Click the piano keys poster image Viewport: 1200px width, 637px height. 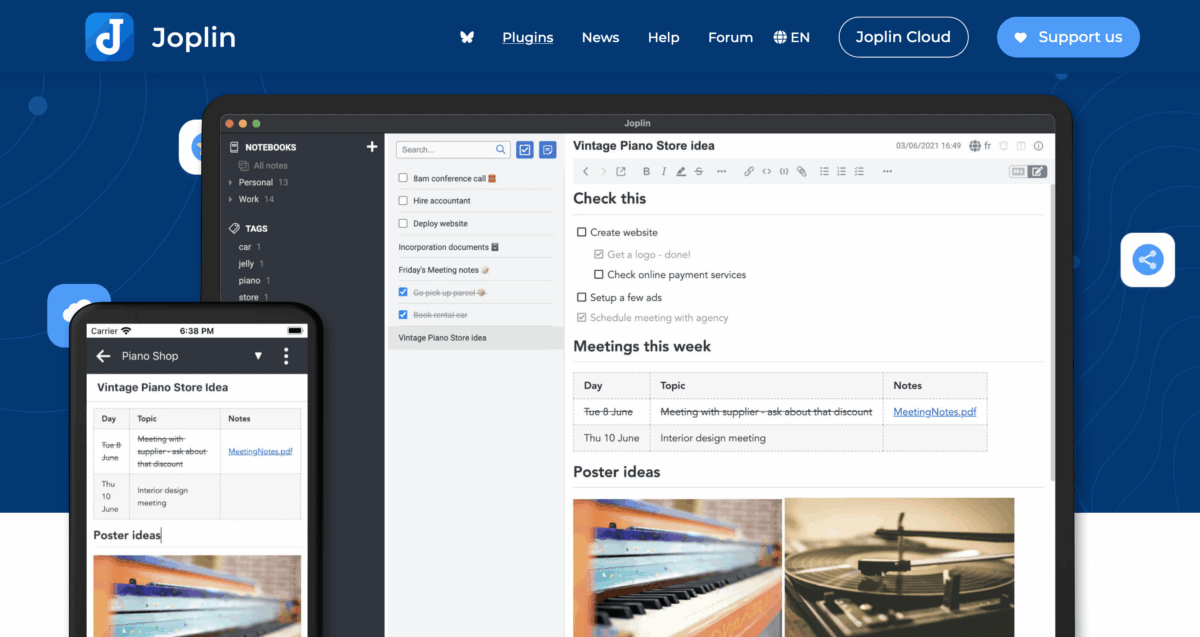[677, 567]
